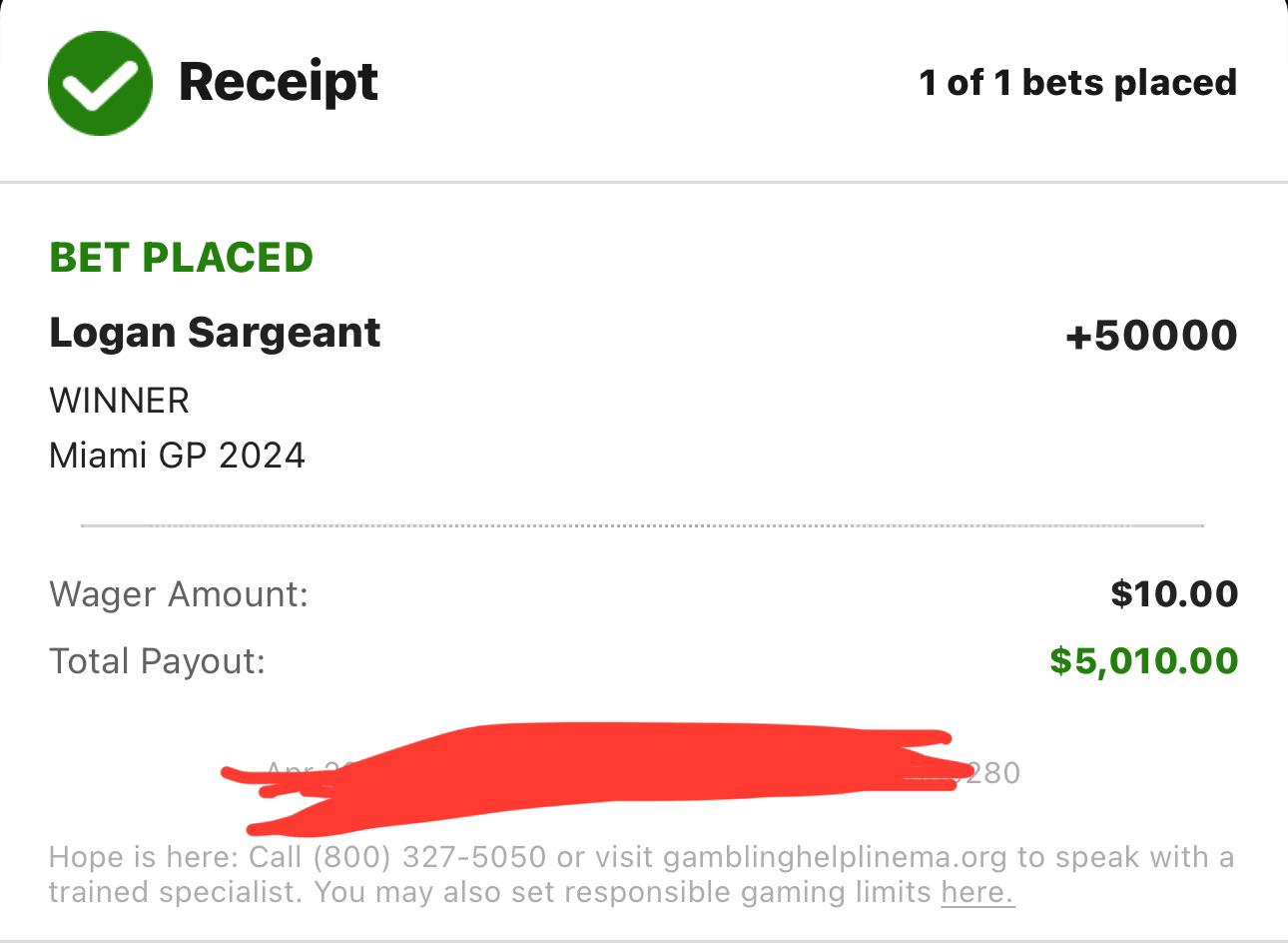Tap the Receipt heading text
The height and width of the screenshot is (945, 1288).
(x=278, y=82)
